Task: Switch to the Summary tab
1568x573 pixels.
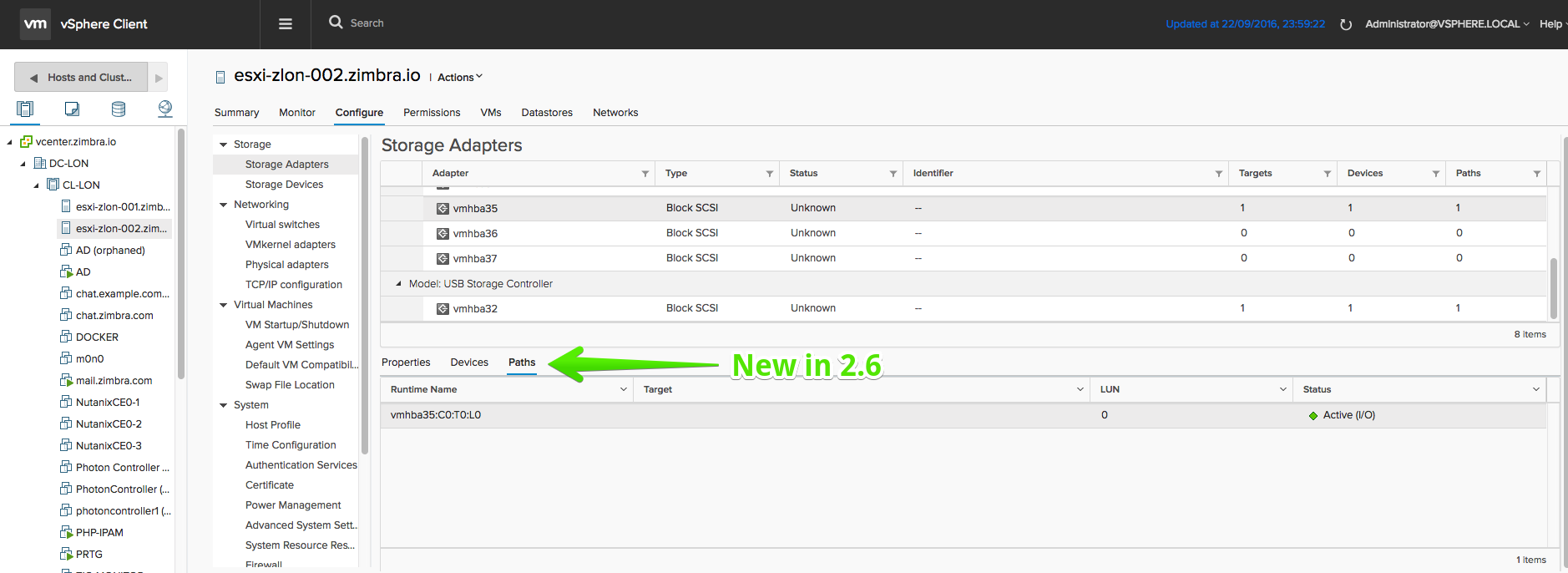Action: pyautogui.click(x=236, y=113)
